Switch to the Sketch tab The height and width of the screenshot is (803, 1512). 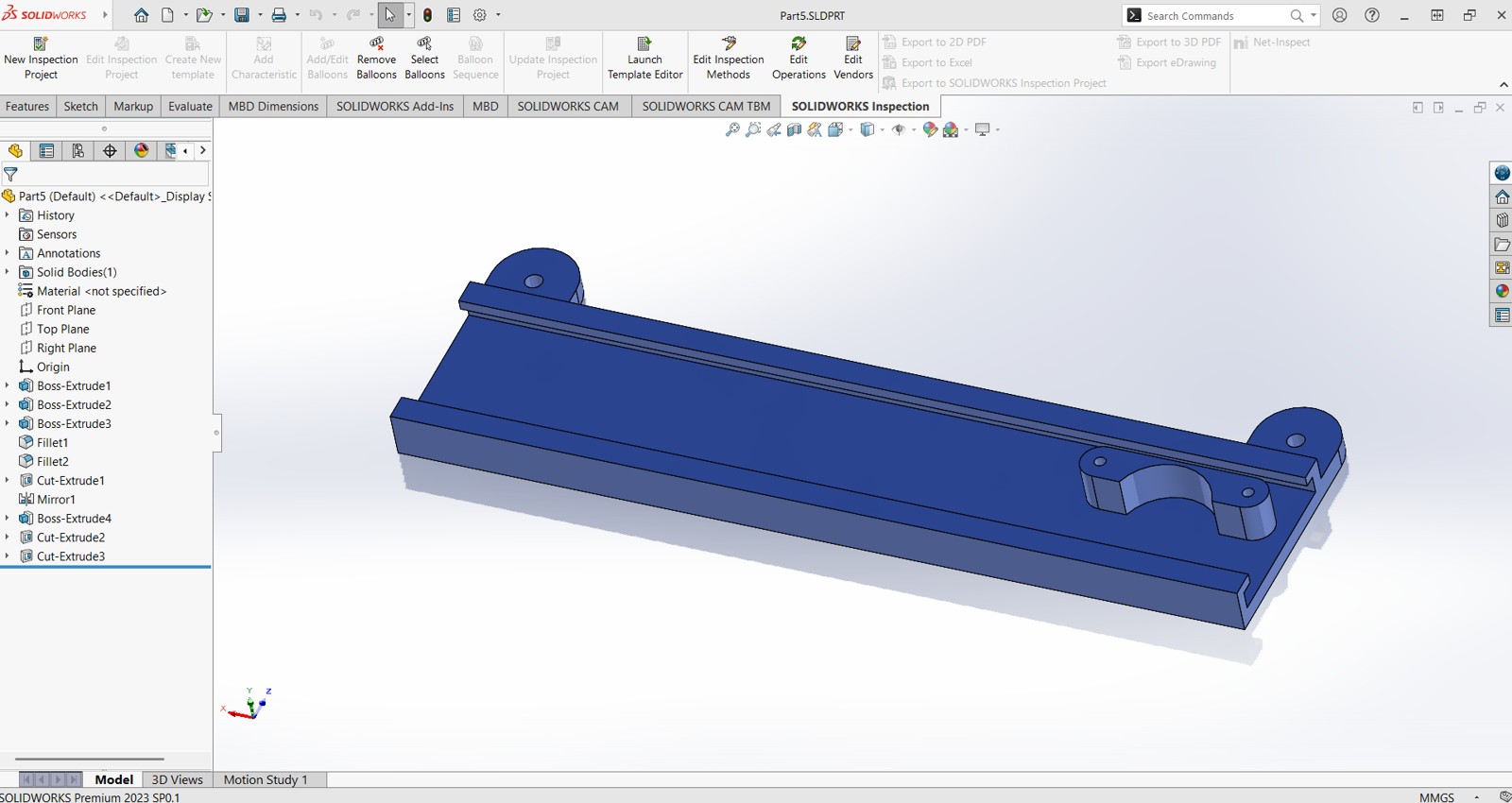pyautogui.click(x=80, y=106)
